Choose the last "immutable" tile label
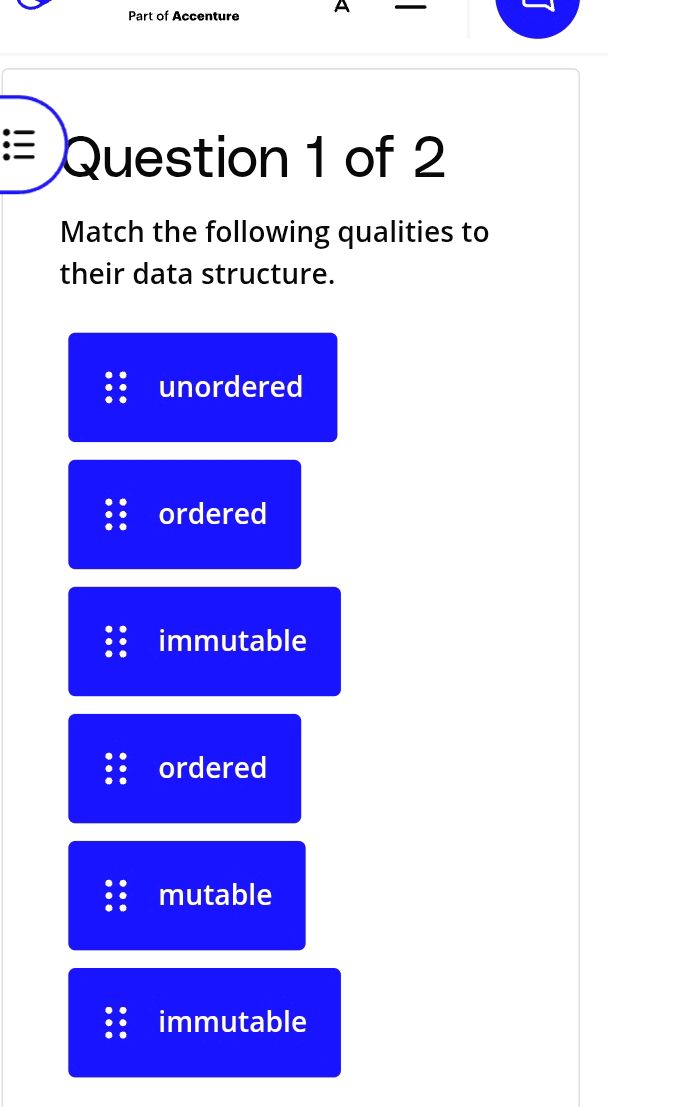 pyautogui.click(x=232, y=1022)
